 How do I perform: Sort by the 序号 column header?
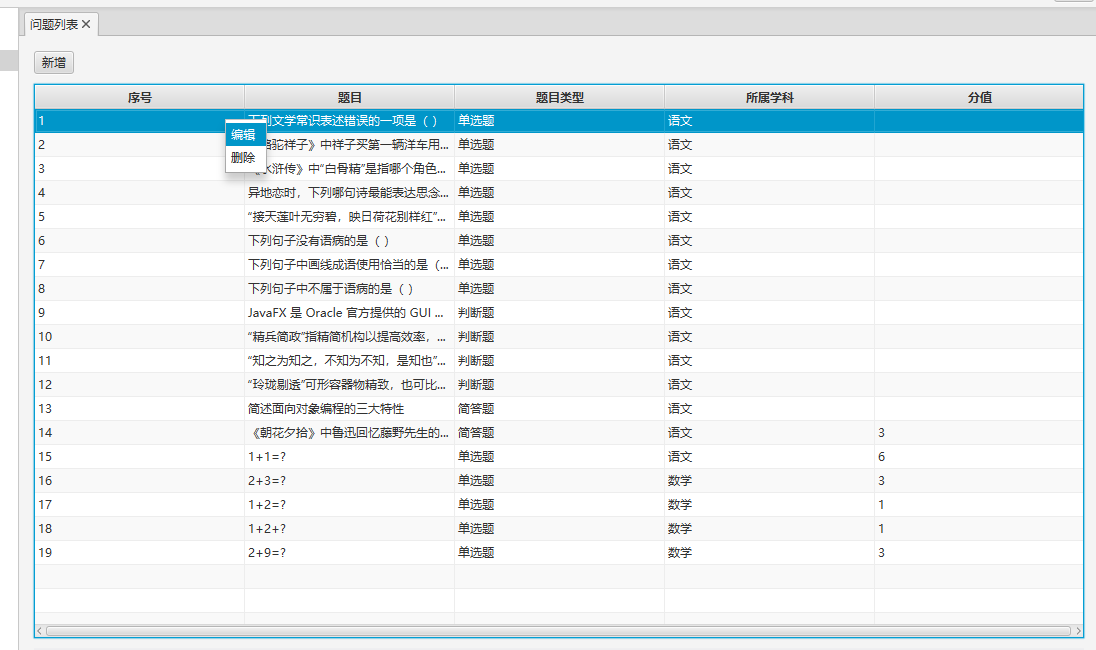tap(139, 97)
